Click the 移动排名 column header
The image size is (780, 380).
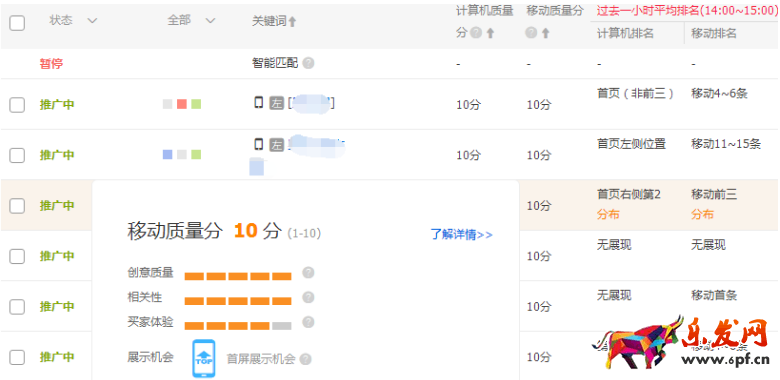coord(714,33)
